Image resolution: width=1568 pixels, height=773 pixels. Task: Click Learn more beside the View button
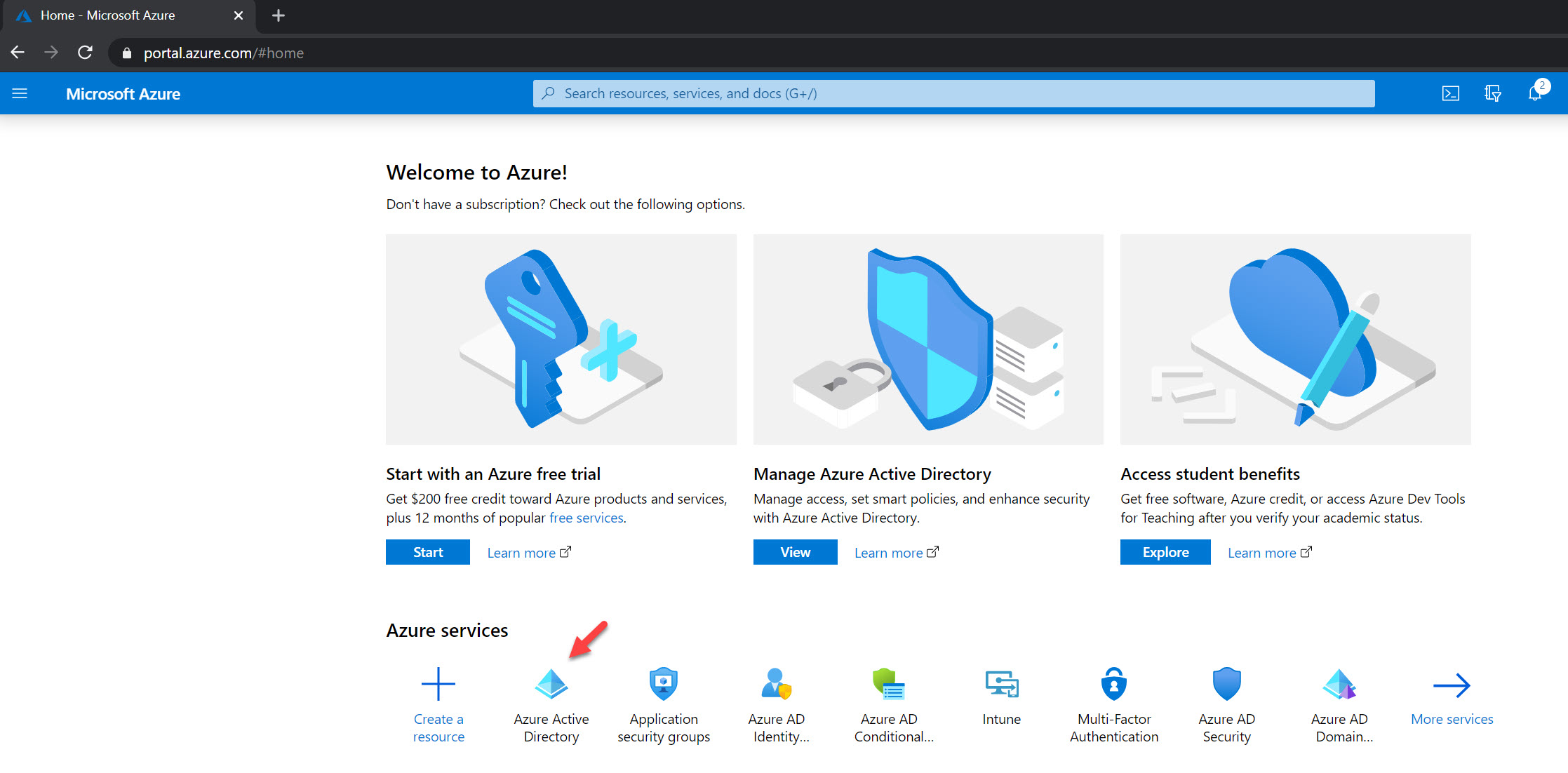888,552
